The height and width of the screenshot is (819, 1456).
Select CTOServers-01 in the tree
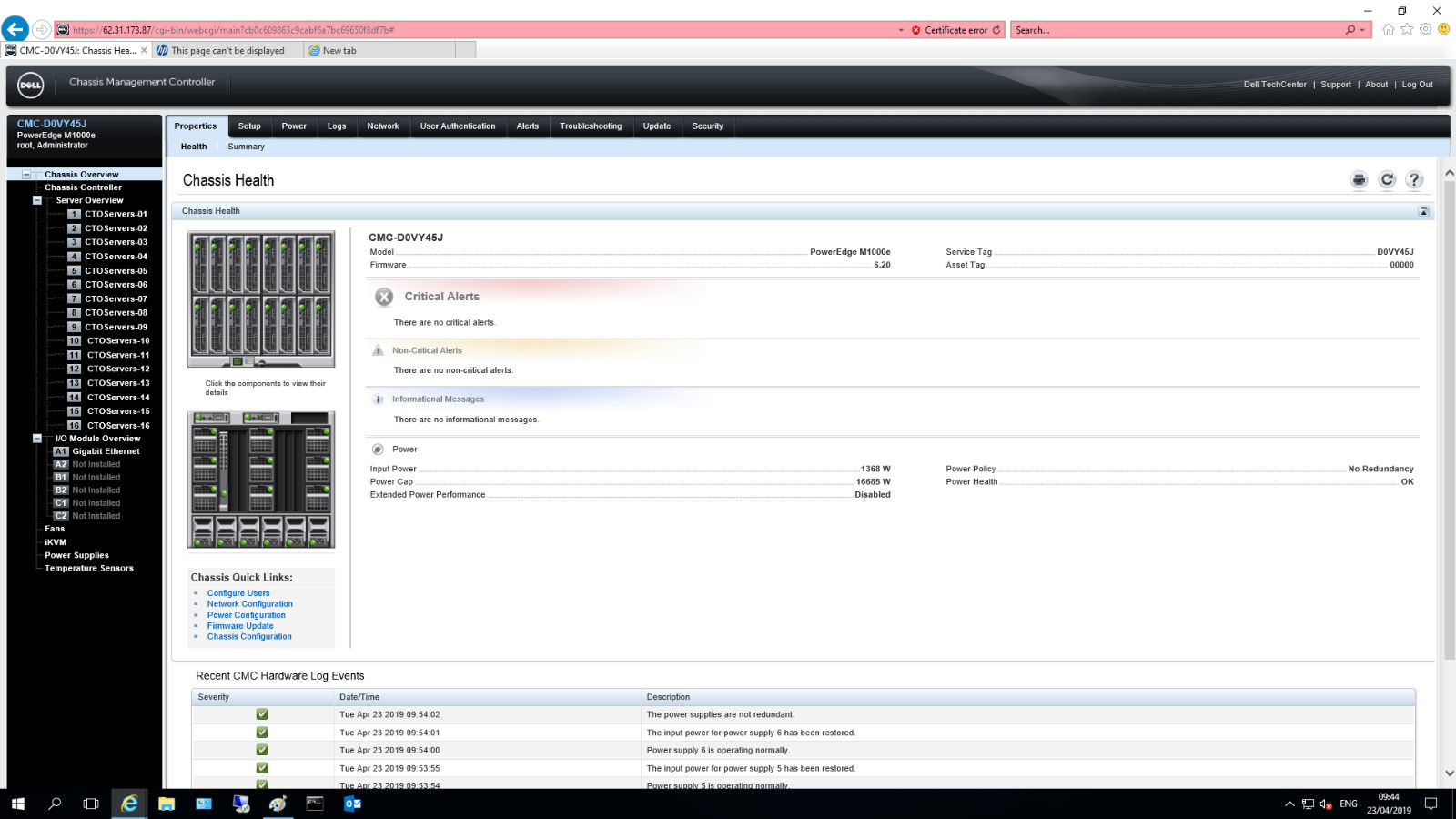(116, 215)
